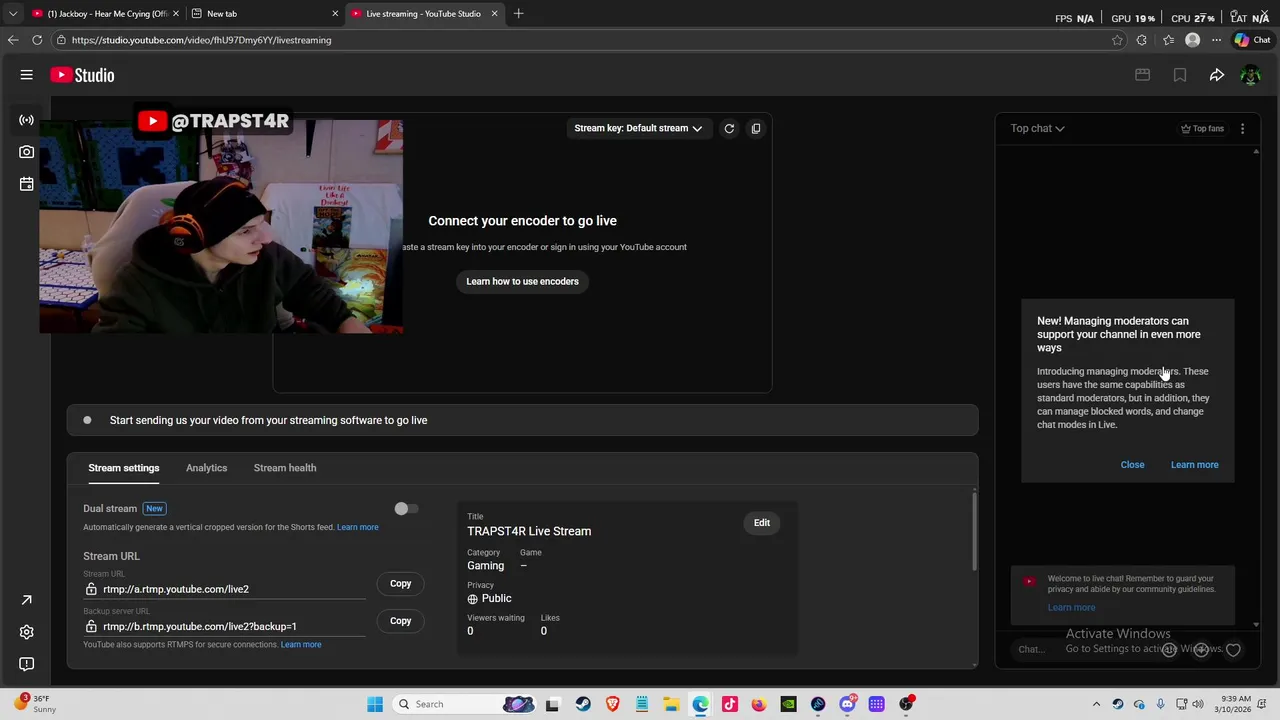
Task: Close the Live streaming browser tab
Action: [x=494, y=13]
